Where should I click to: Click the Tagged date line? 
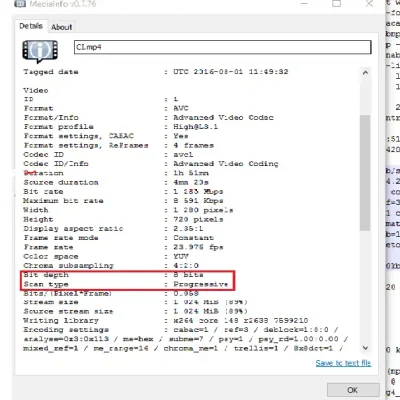coord(156,72)
